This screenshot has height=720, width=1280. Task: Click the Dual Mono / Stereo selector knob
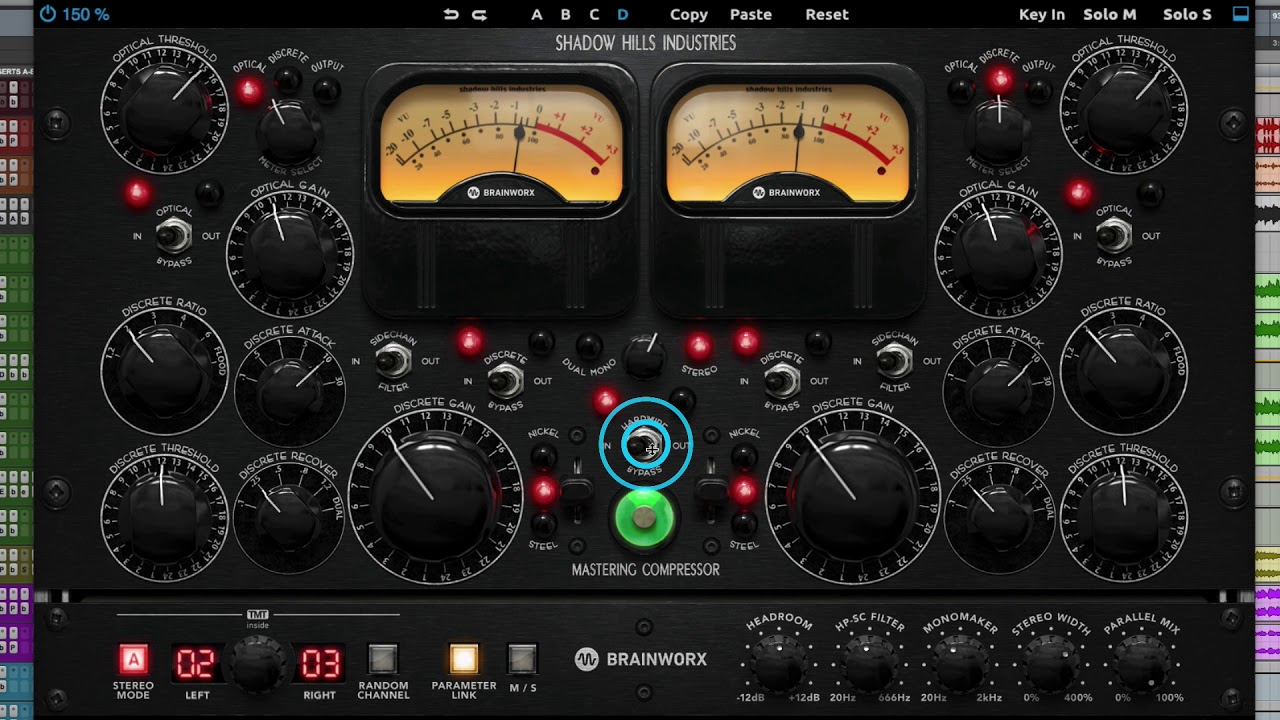tap(644, 358)
